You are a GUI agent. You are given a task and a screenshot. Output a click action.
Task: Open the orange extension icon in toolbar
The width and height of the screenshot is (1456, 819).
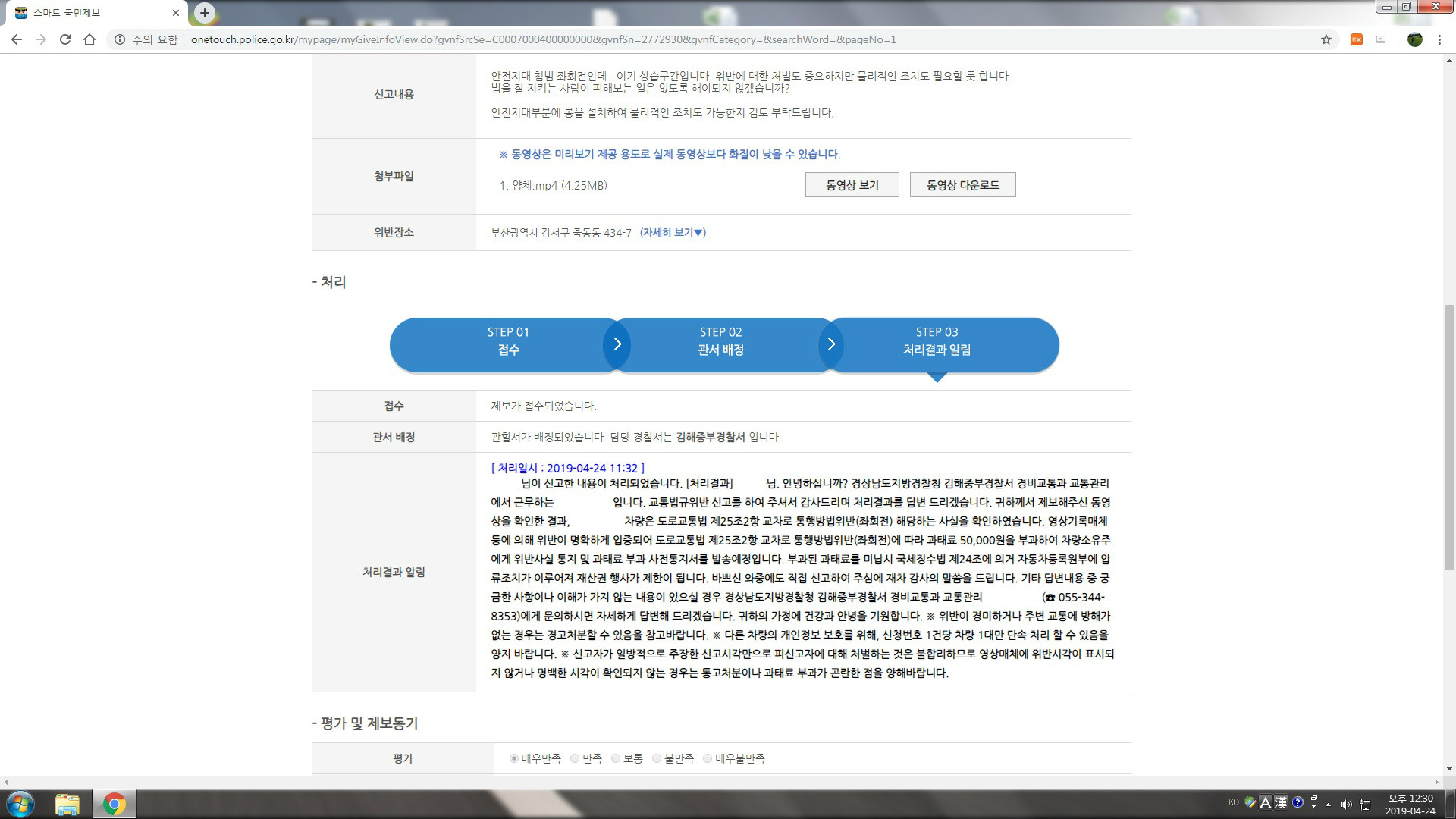coord(1357,39)
